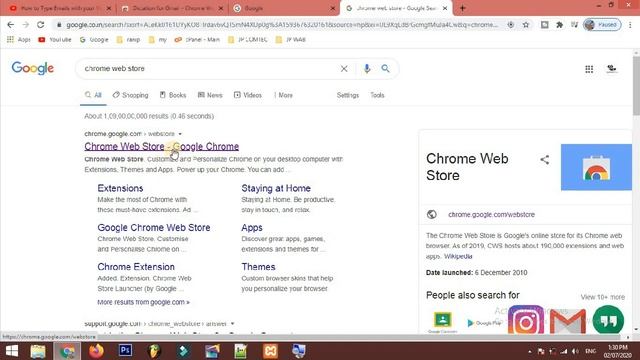Open the Google bookmark

[94, 40]
